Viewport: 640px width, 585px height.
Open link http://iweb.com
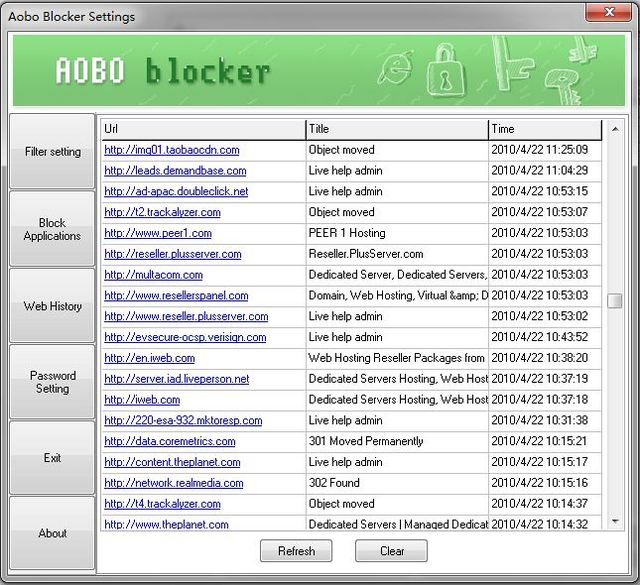[x=142, y=400]
